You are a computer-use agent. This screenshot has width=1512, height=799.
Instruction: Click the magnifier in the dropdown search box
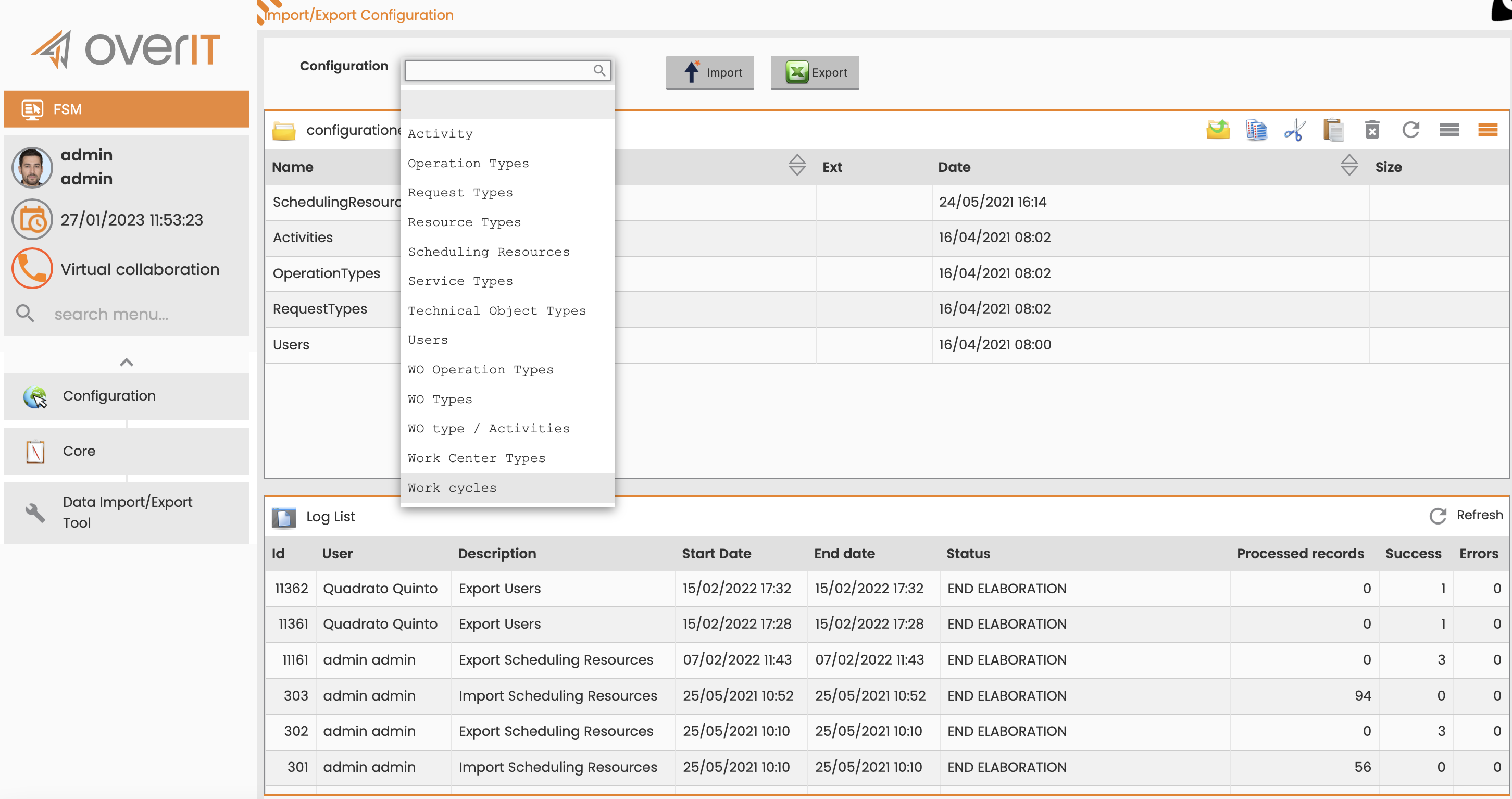(598, 70)
